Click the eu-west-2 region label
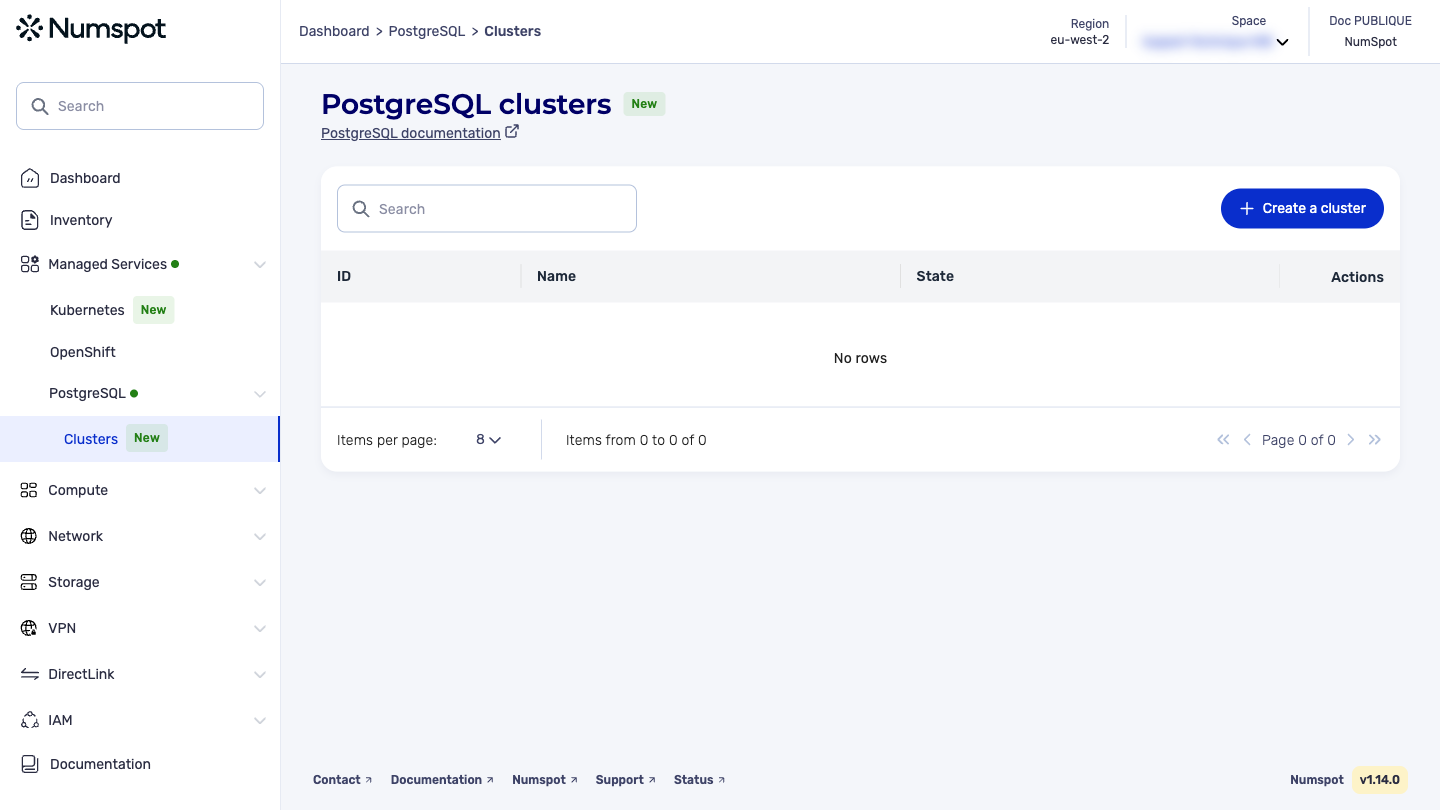Image resolution: width=1440 pixels, height=810 pixels. point(1080,40)
